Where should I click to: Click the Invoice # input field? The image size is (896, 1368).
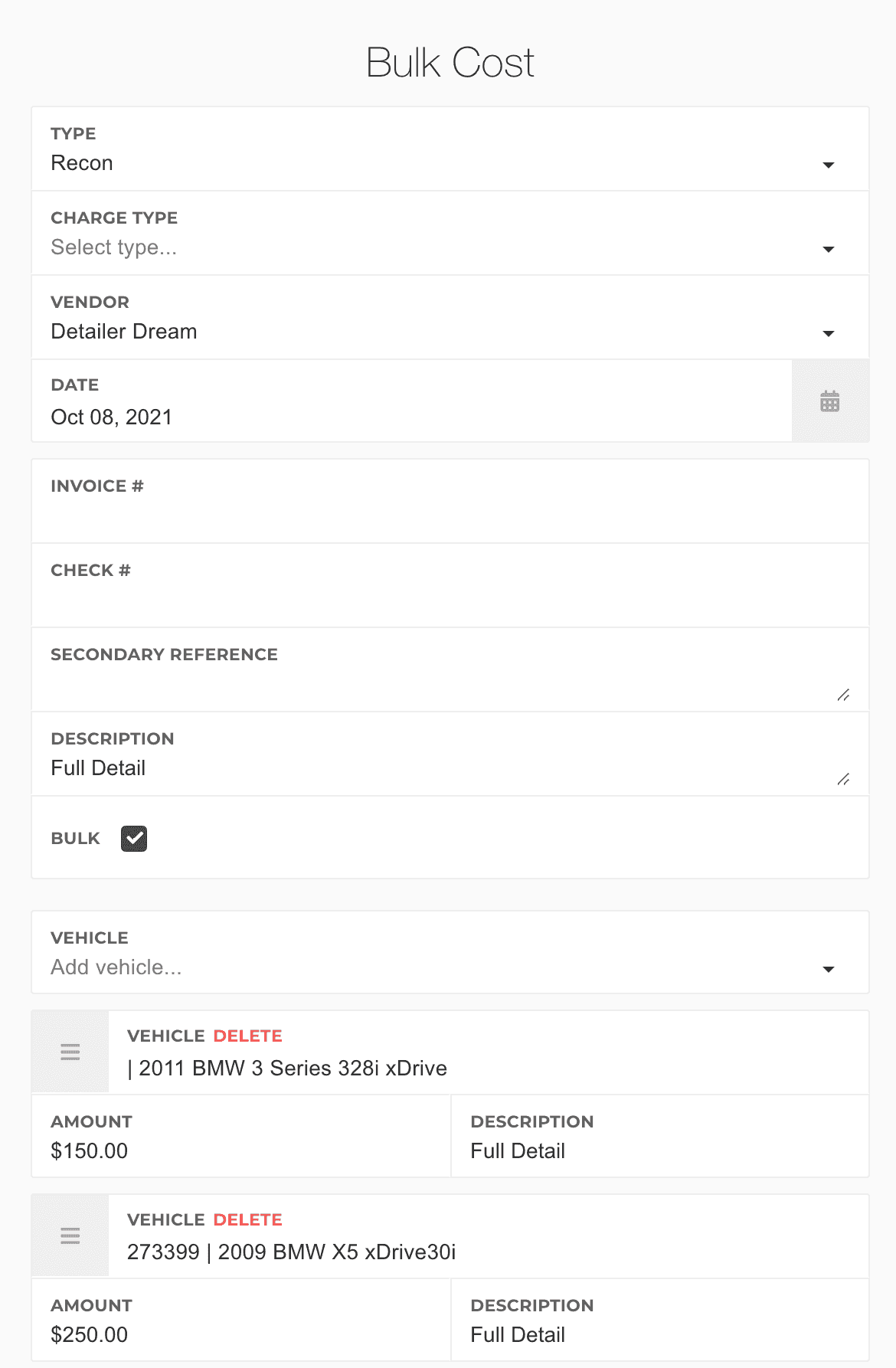pos(450,515)
